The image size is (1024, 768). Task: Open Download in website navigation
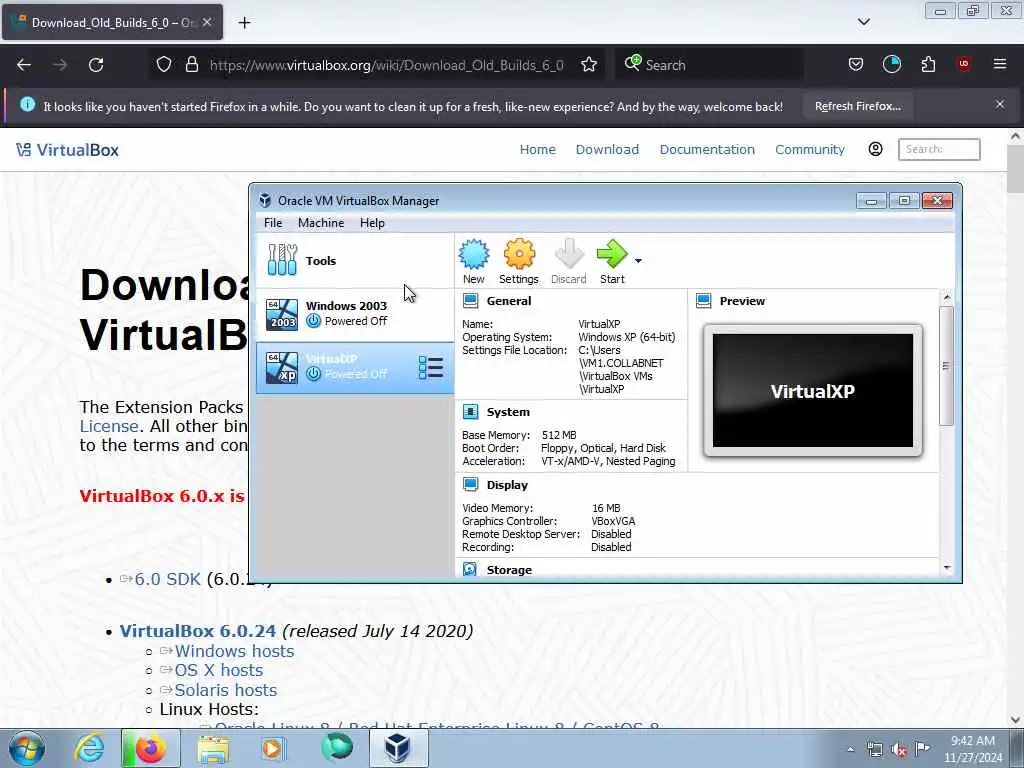coord(607,150)
